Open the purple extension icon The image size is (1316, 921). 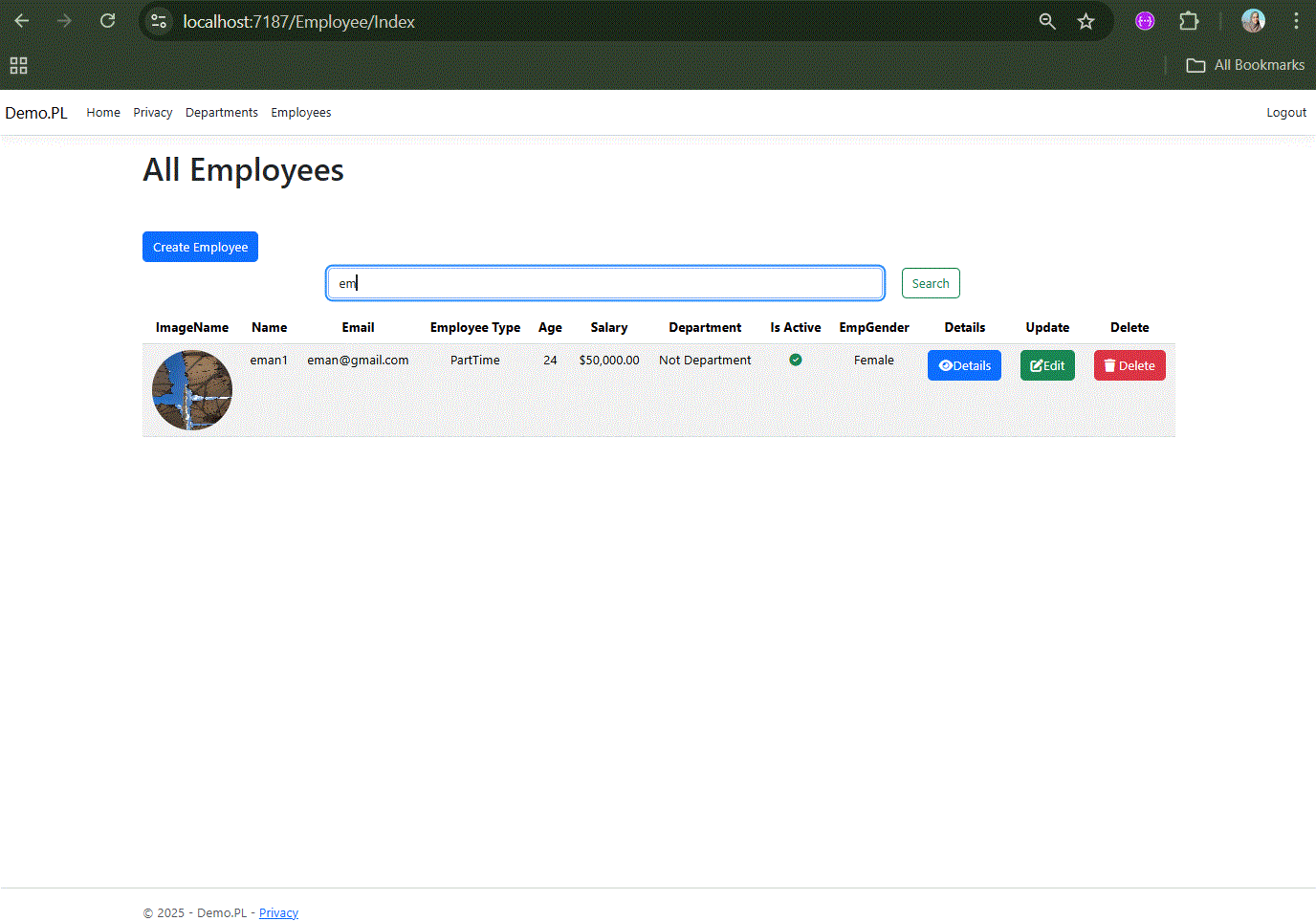pyautogui.click(x=1145, y=21)
